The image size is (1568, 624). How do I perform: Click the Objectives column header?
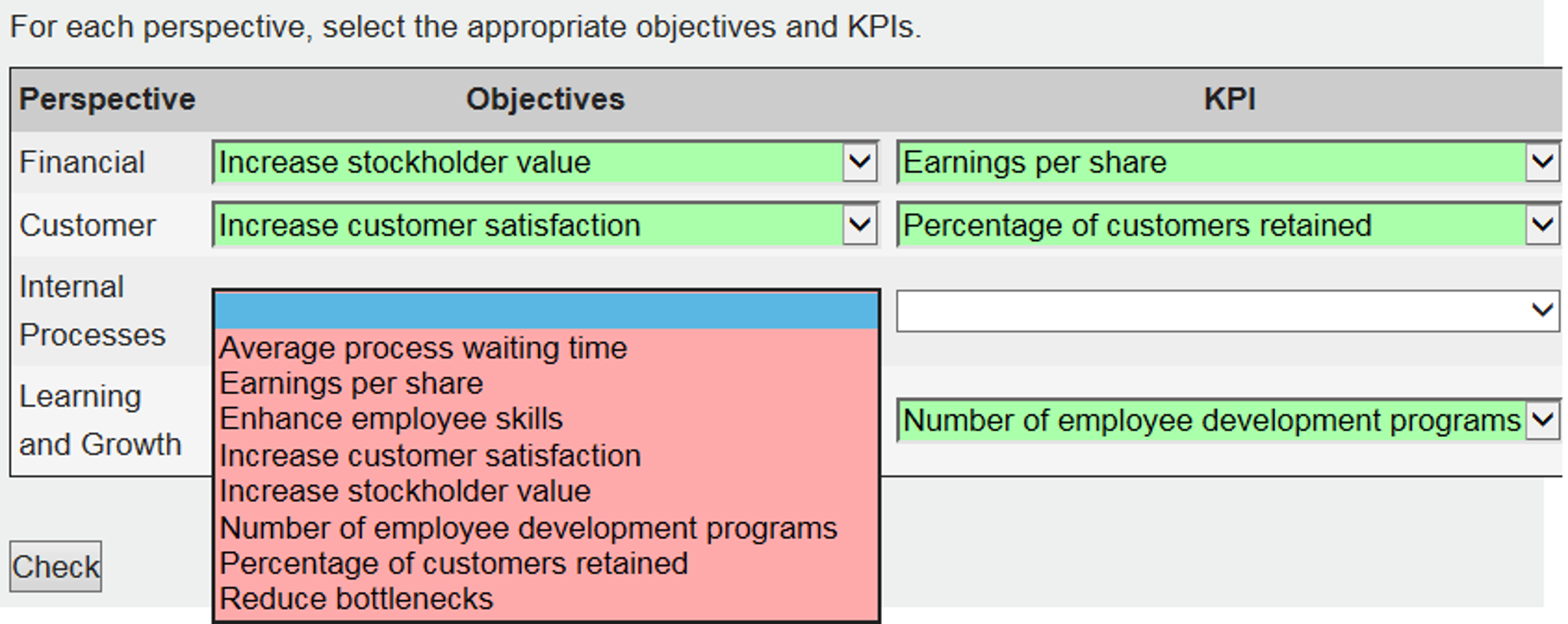click(x=546, y=100)
